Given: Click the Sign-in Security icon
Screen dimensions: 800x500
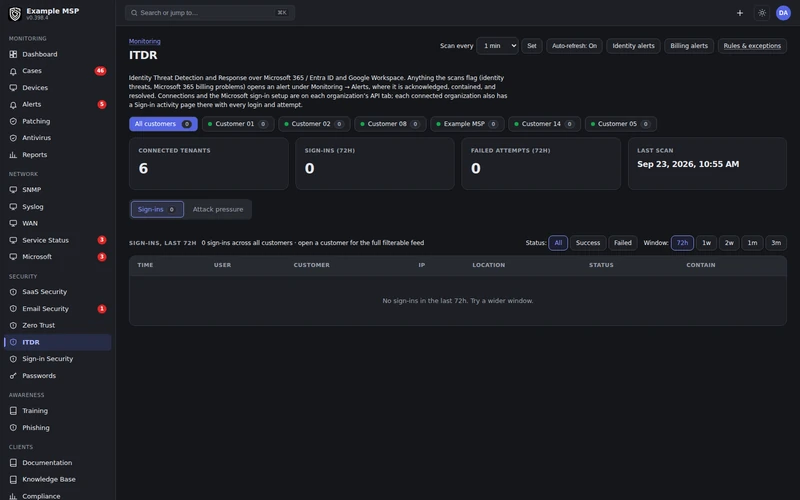Looking at the screenshot, I should pos(13,359).
